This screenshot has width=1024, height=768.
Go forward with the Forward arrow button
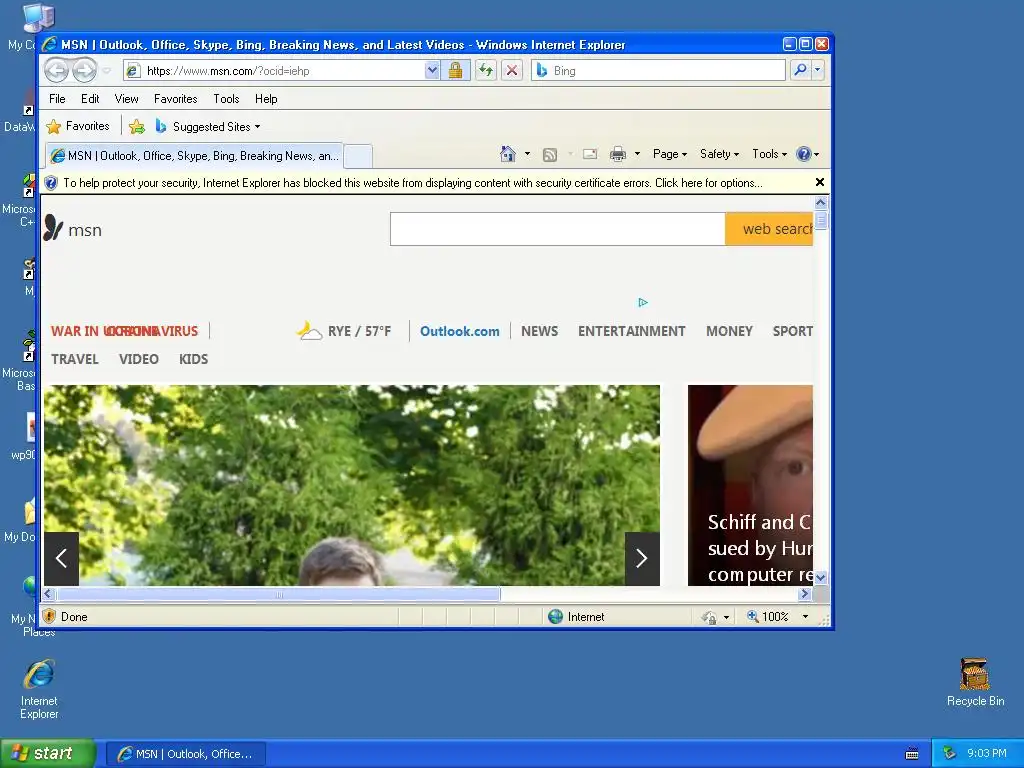click(x=84, y=71)
